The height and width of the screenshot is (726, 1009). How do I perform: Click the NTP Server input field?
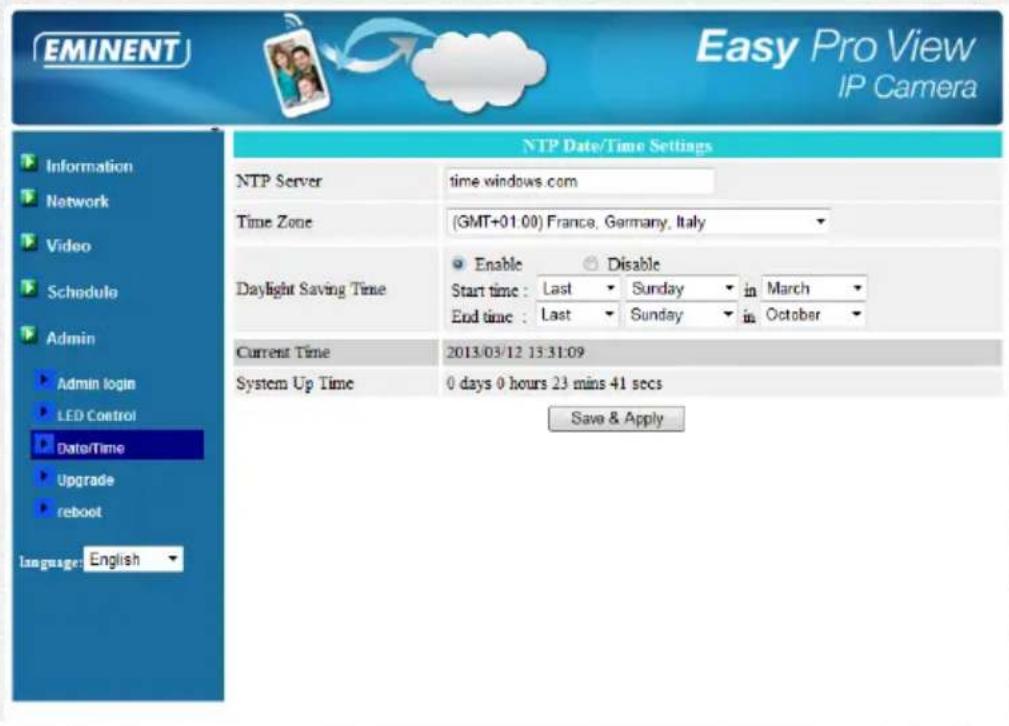coord(579,182)
